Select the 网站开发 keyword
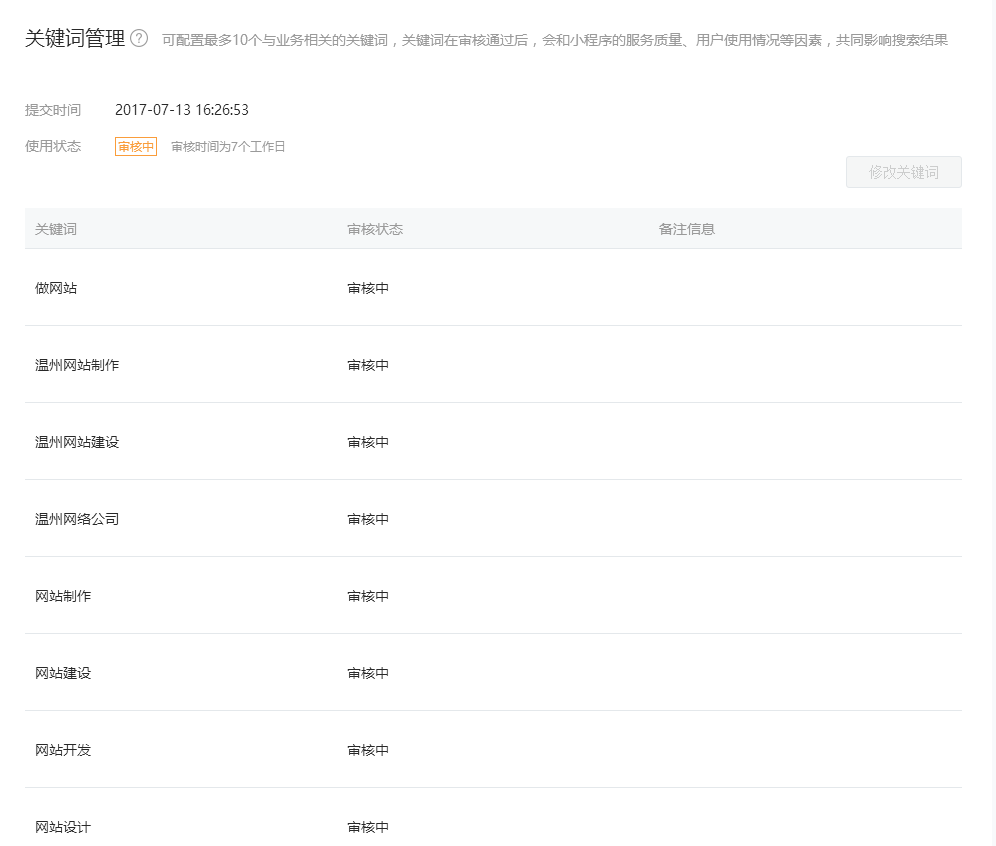Image resolution: width=996 pixels, height=846 pixels. (x=63, y=750)
